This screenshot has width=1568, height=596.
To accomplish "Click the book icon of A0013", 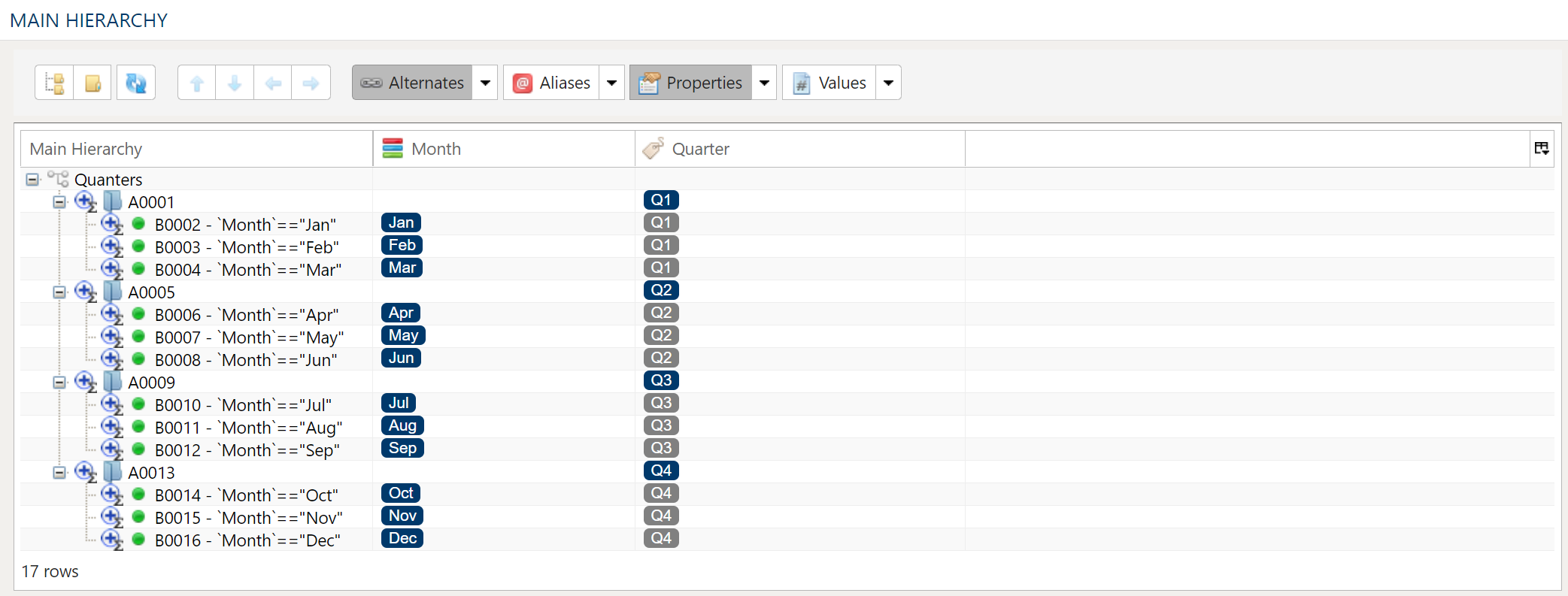I will 113,472.
